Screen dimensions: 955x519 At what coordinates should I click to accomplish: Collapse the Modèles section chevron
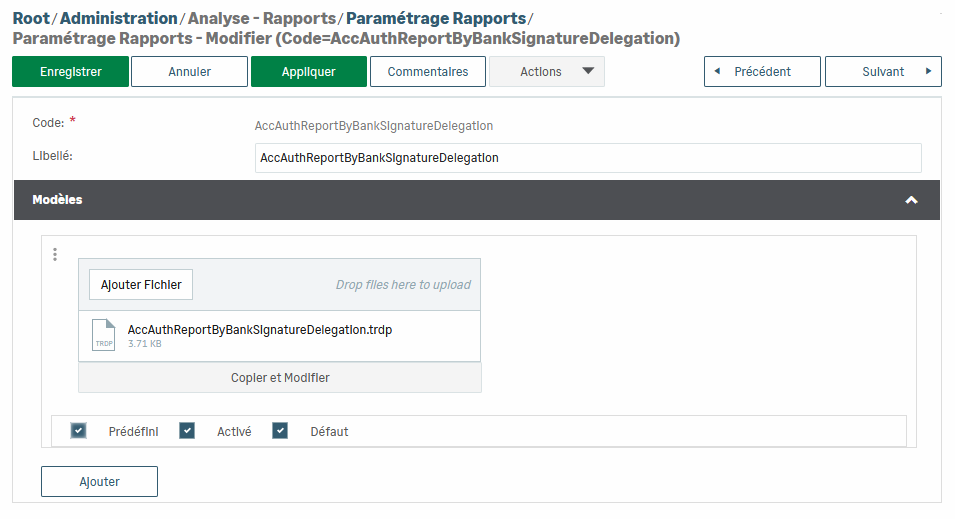[x=911, y=200]
